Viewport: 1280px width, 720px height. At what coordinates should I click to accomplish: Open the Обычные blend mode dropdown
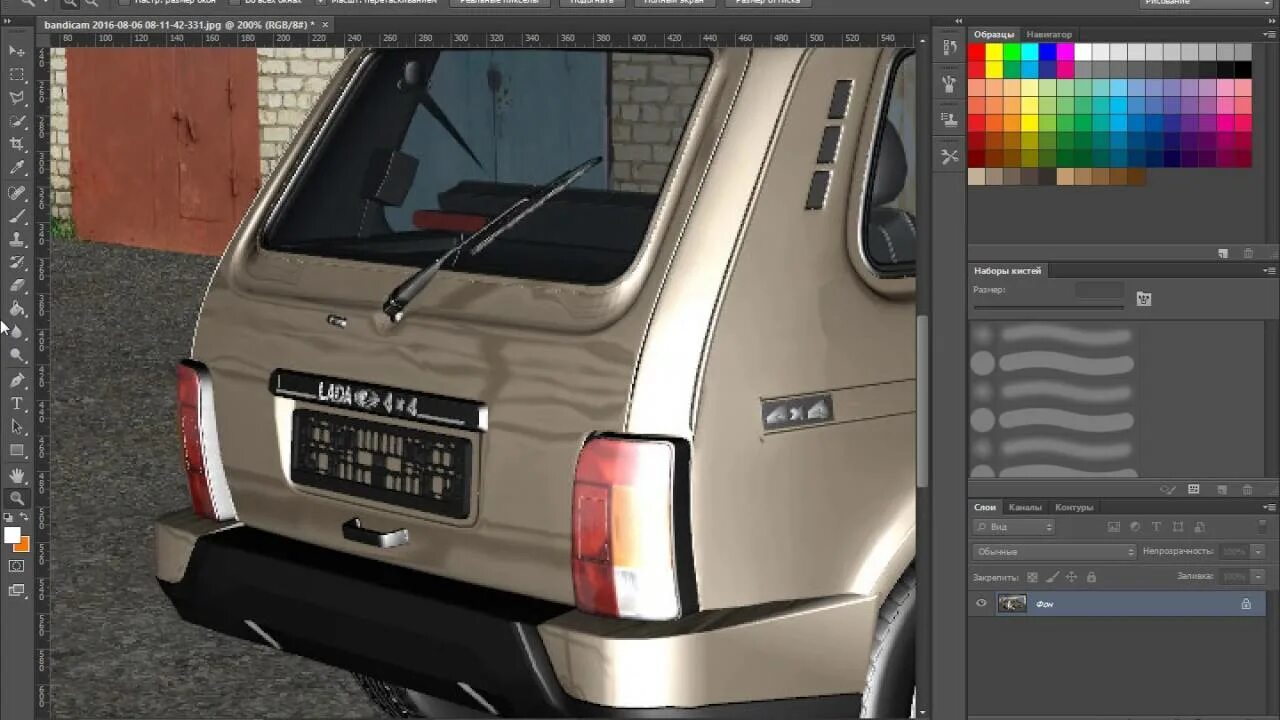click(1054, 552)
